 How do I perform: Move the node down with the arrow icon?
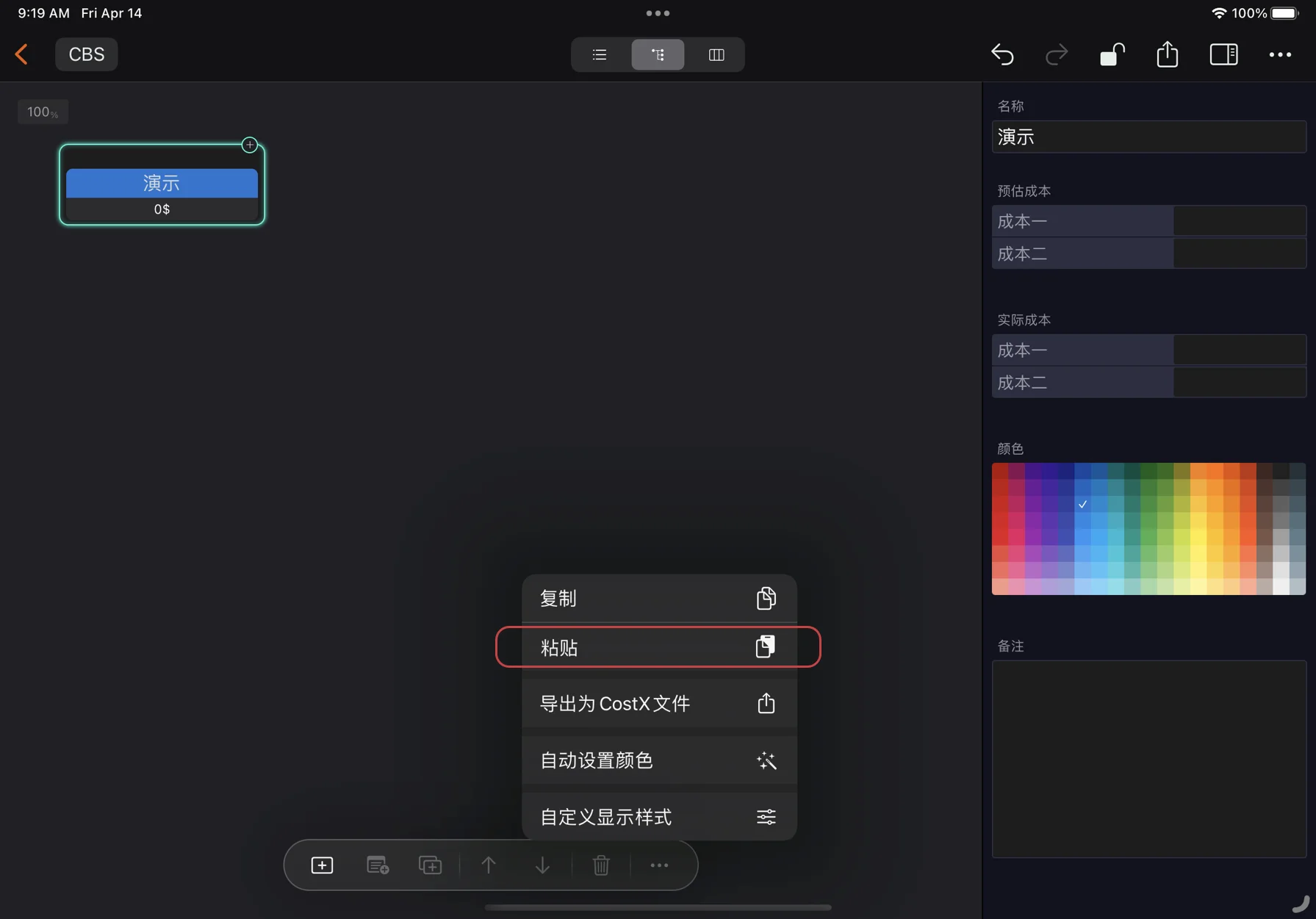542,865
